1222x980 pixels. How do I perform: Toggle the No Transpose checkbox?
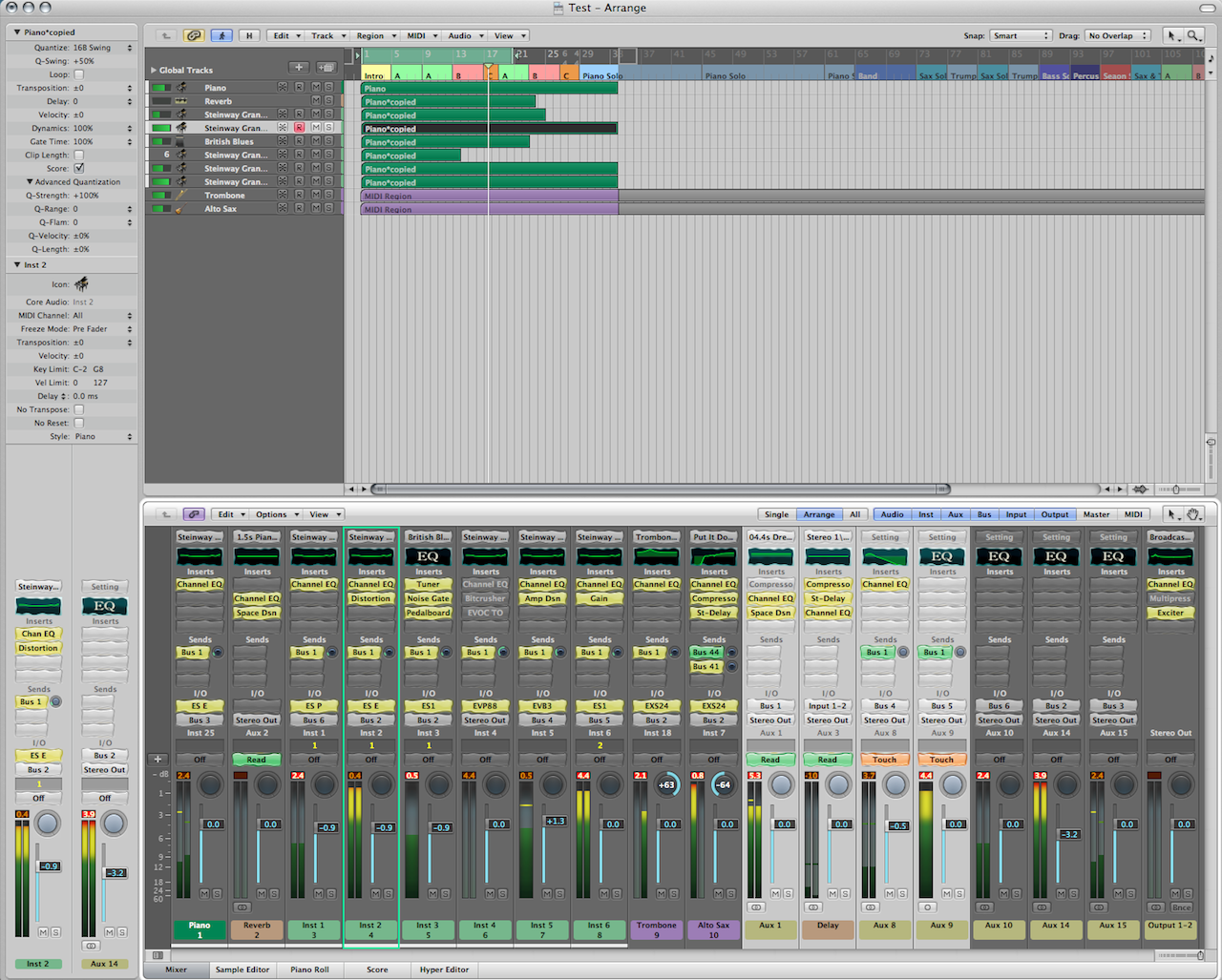tap(79, 409)
